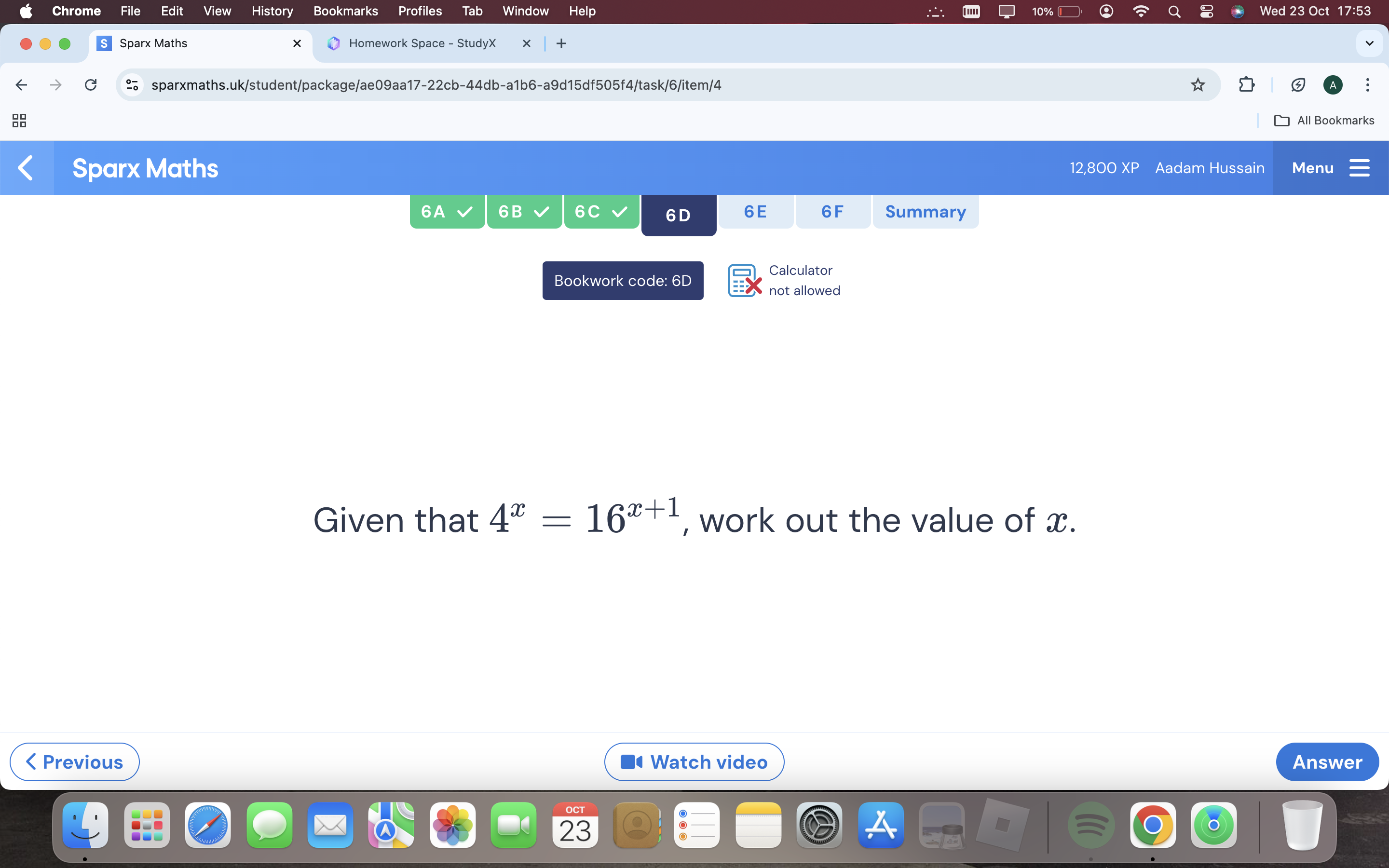The height and width of the screenshot is (868, 1389).
Task: Click the Sparx Maths favicon tab icon
Action: 104,43
